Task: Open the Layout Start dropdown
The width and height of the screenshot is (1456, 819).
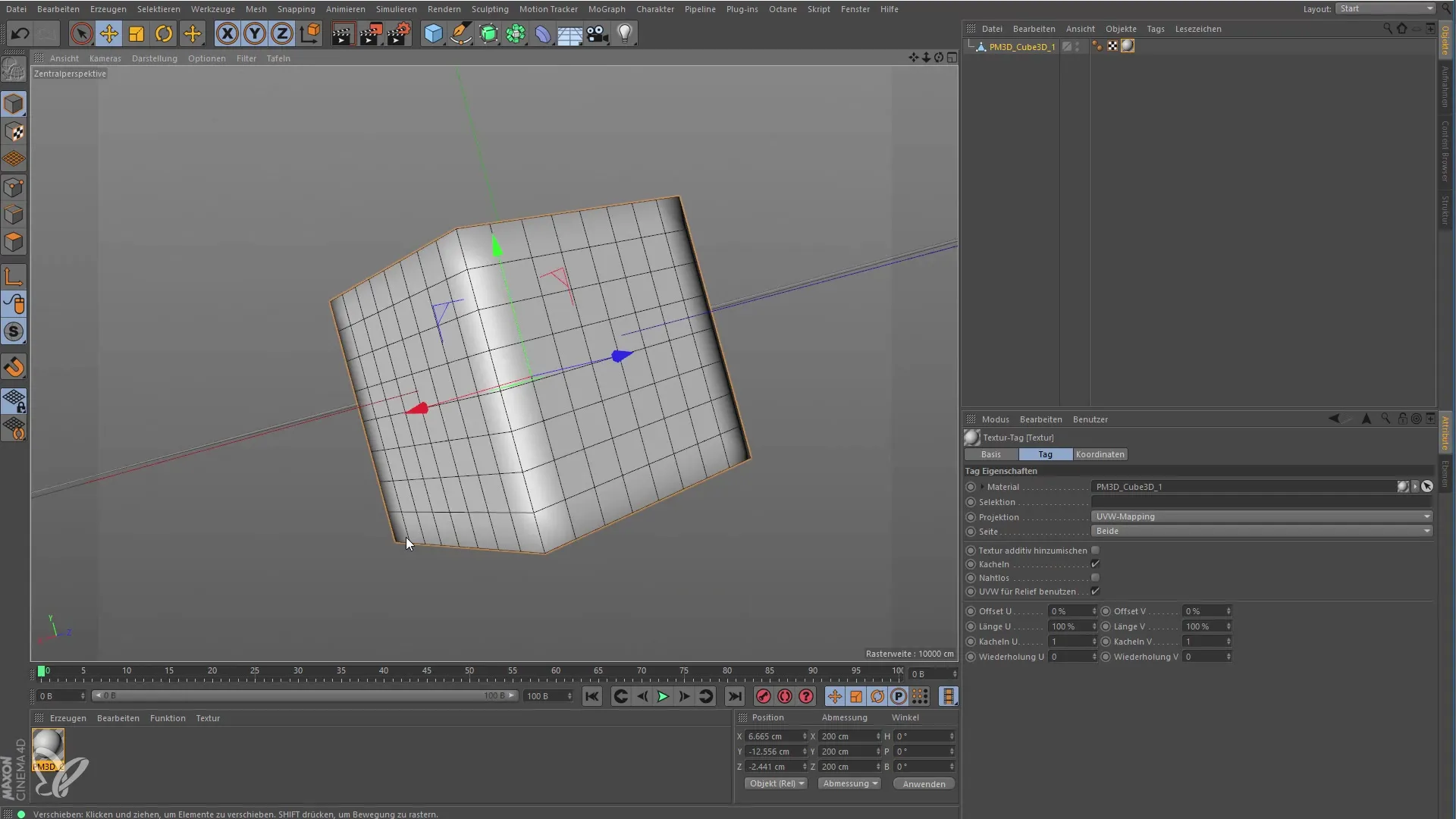Action: pos(1385,8)
